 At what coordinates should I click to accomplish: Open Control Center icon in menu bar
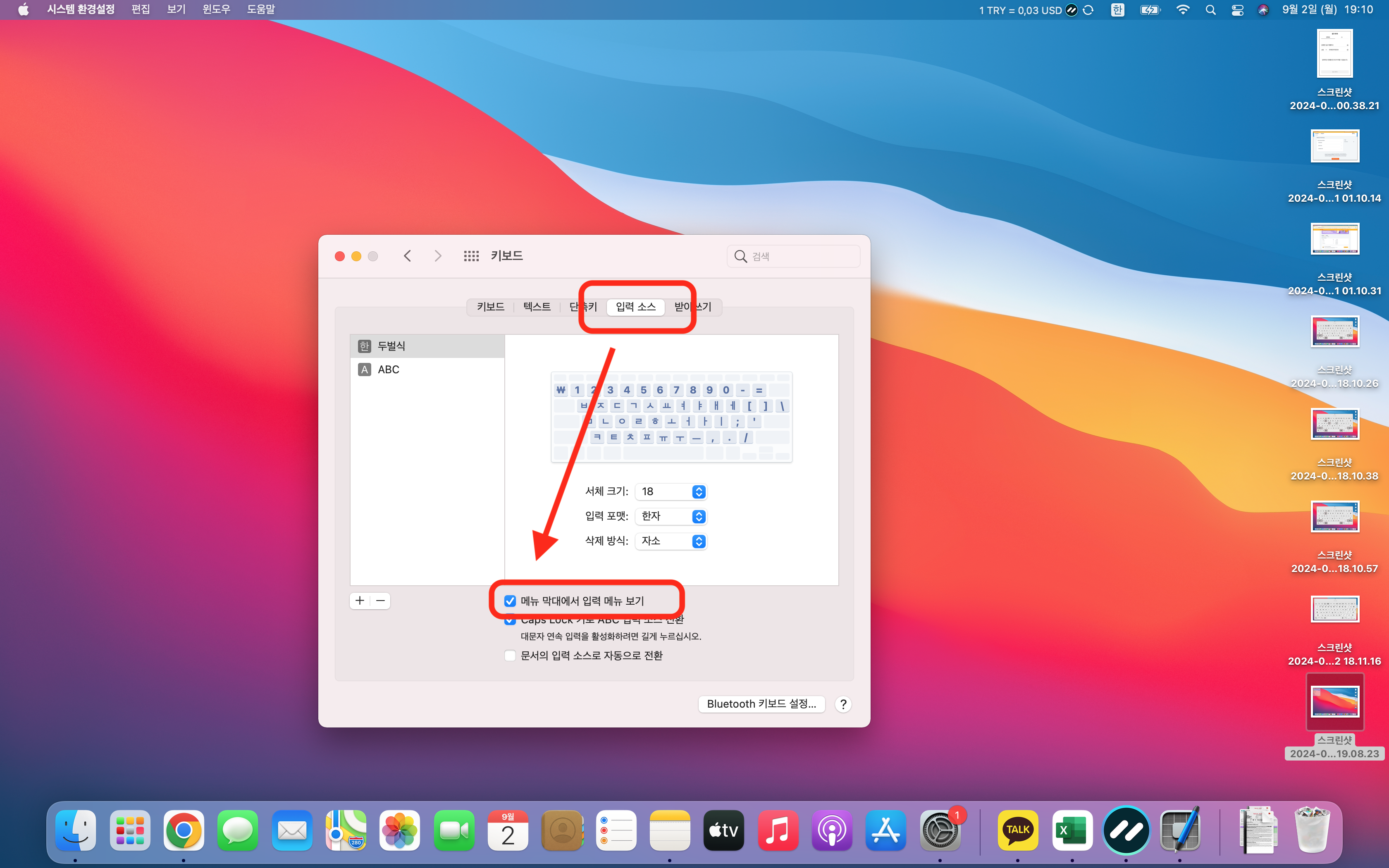tap(1237, 10)
